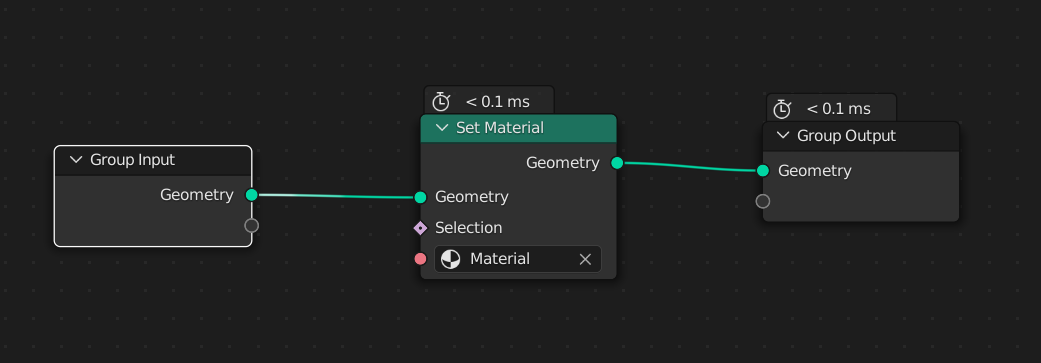Click Geometry input socket on Group Output
The image size is (1041, 363).
tap(763, 171)
